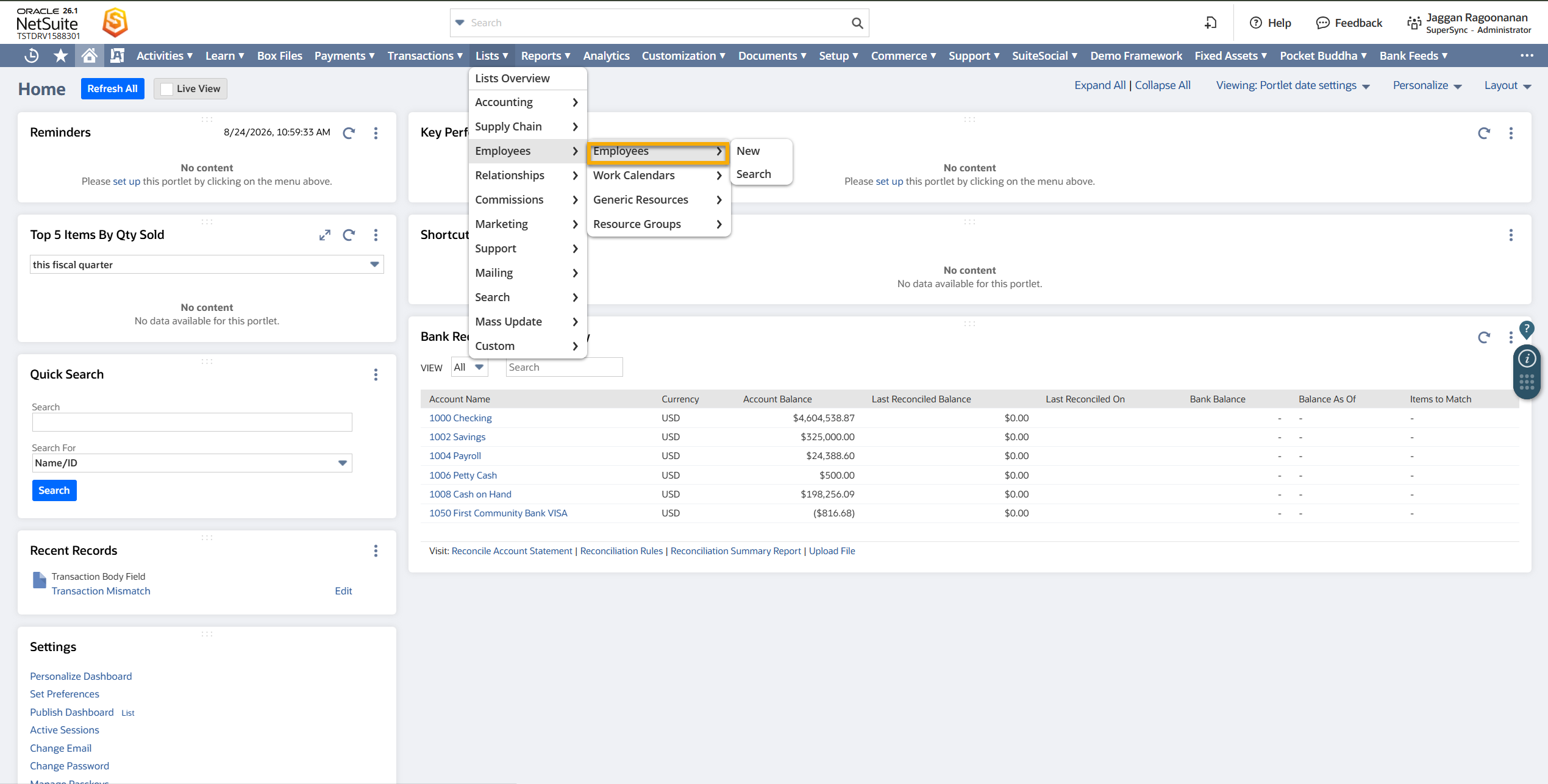Open the 1000 Checking account link

click(x=460, y=418)
